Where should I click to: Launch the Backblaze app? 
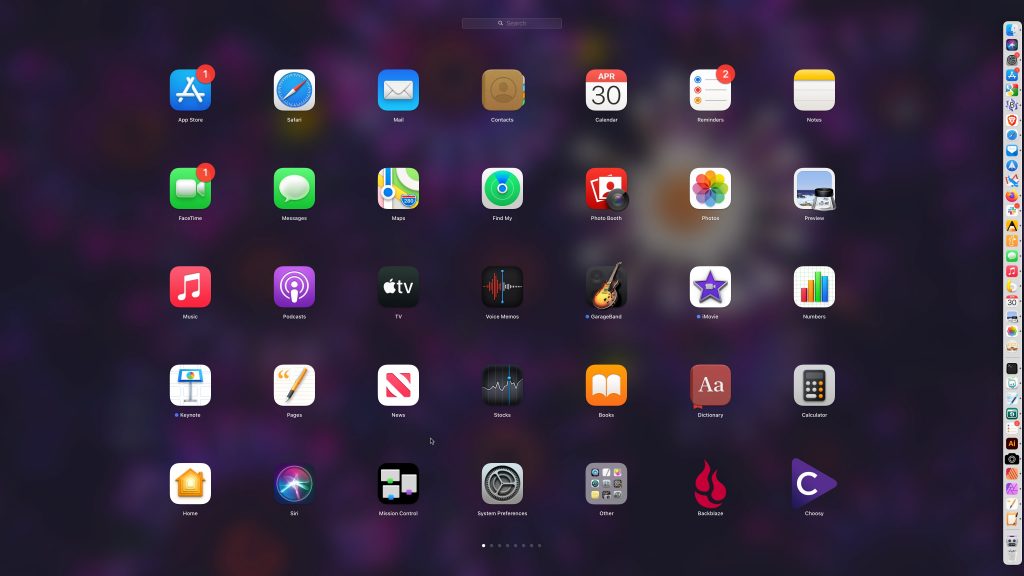pyautogui.click(x=710, y=484)
